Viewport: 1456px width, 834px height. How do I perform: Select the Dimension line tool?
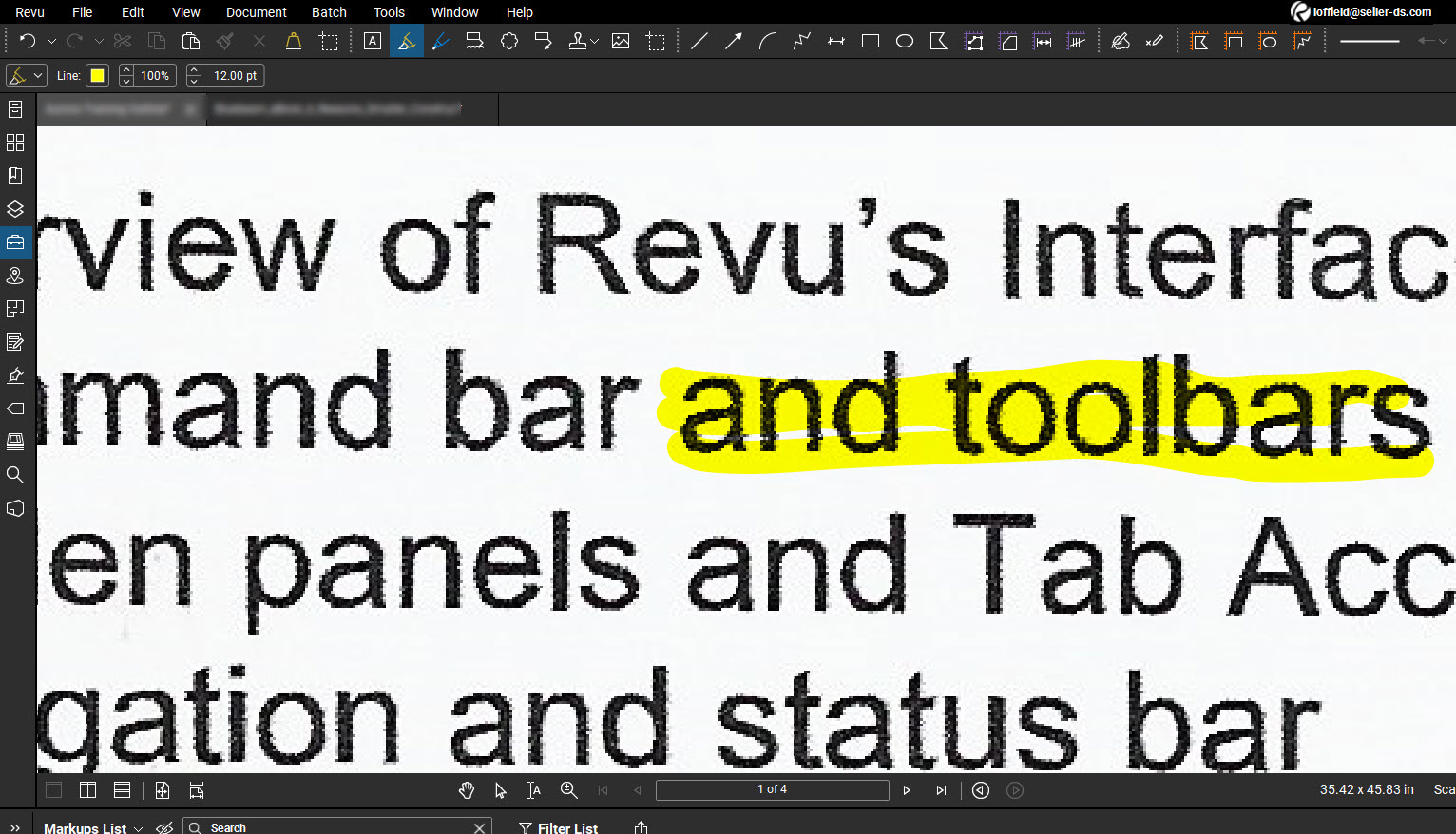(836, 41)
